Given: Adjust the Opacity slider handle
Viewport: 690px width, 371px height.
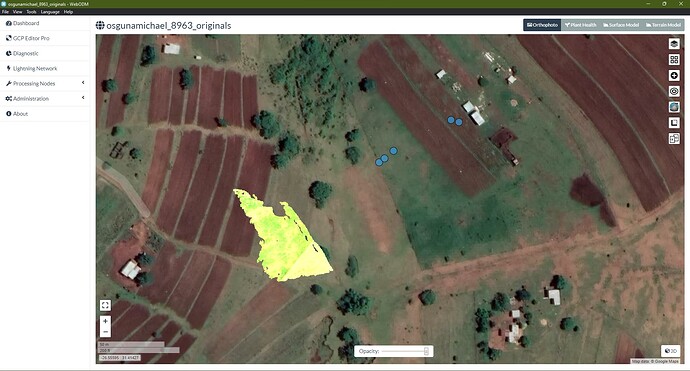Looking at the screenshot, I should click(x=426, y=351).
